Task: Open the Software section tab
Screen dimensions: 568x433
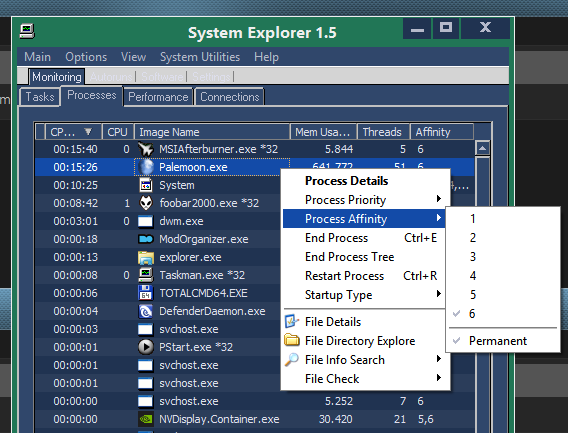Action: [x=162, y=77]
